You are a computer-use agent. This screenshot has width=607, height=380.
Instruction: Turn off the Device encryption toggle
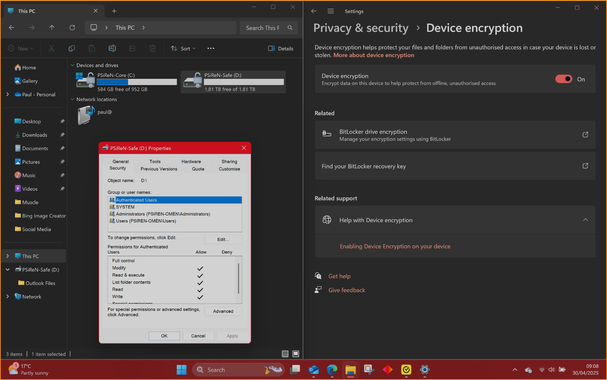(563, 79)
